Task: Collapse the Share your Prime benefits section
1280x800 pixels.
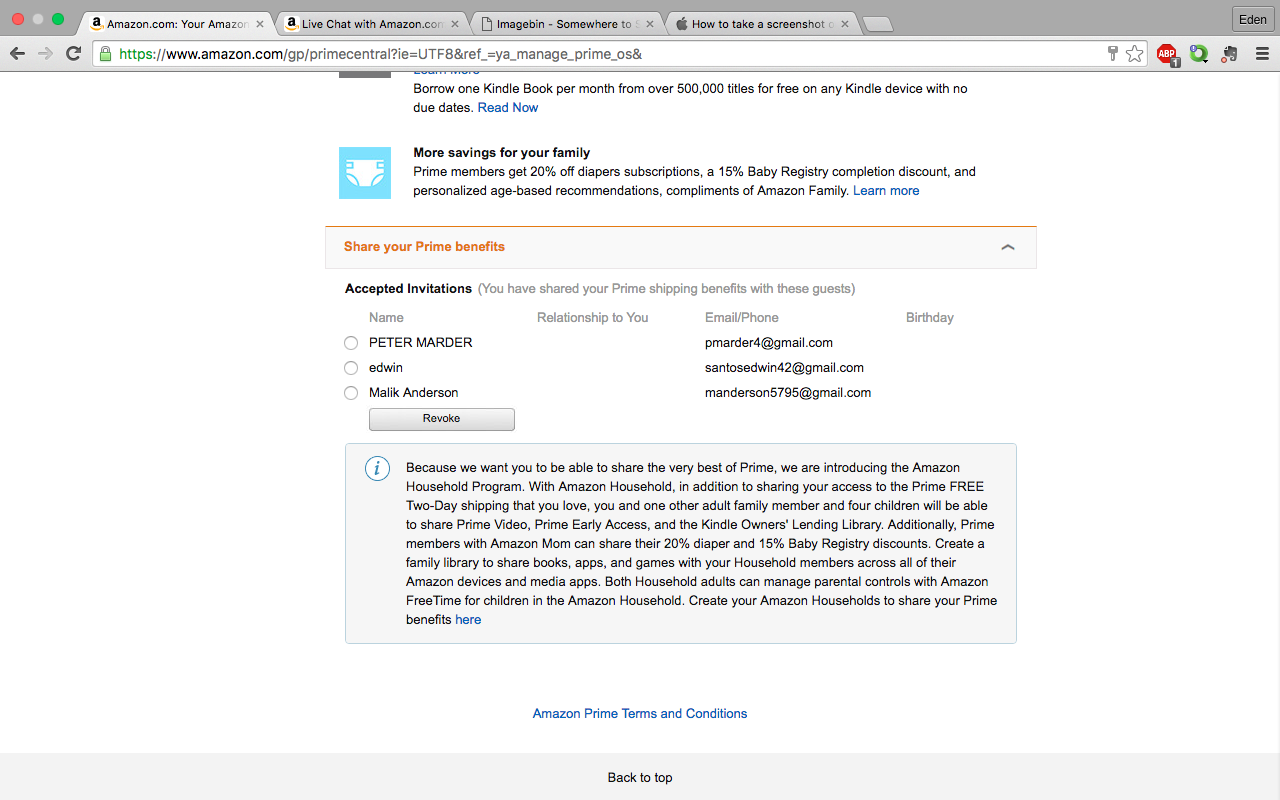Action: [x=1008, y=247]
